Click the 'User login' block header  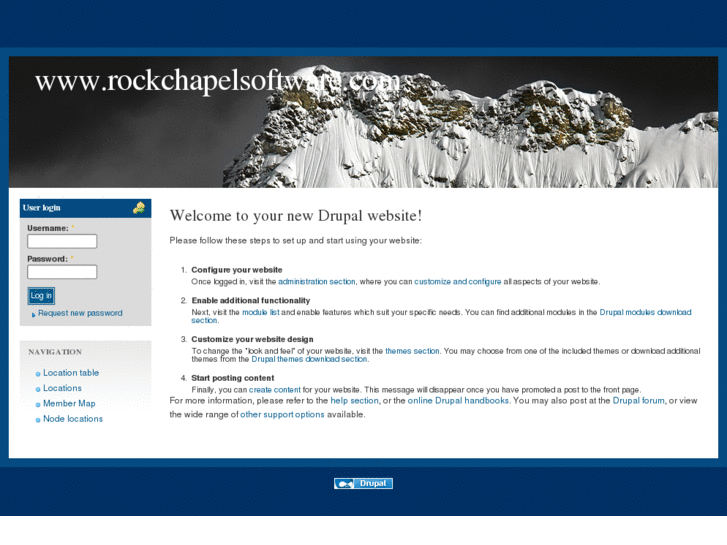click(85, 208)
